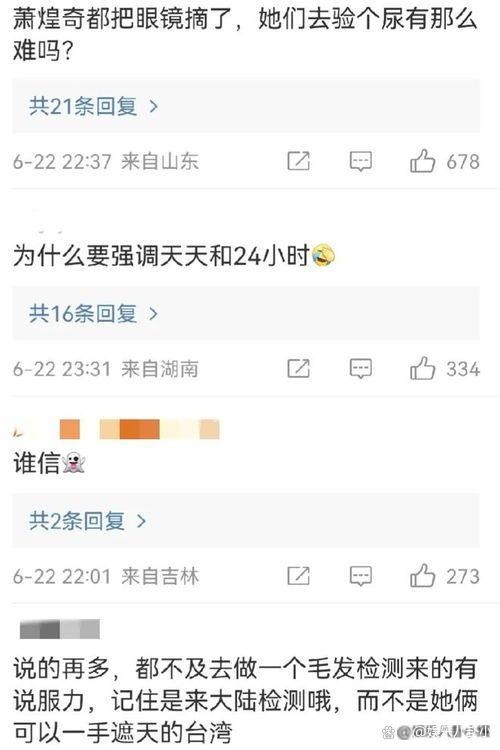This screenshot has width=500, height=750.
Task: Tap the comment starting with 萧煌奇
Action: tap(245, 34)
